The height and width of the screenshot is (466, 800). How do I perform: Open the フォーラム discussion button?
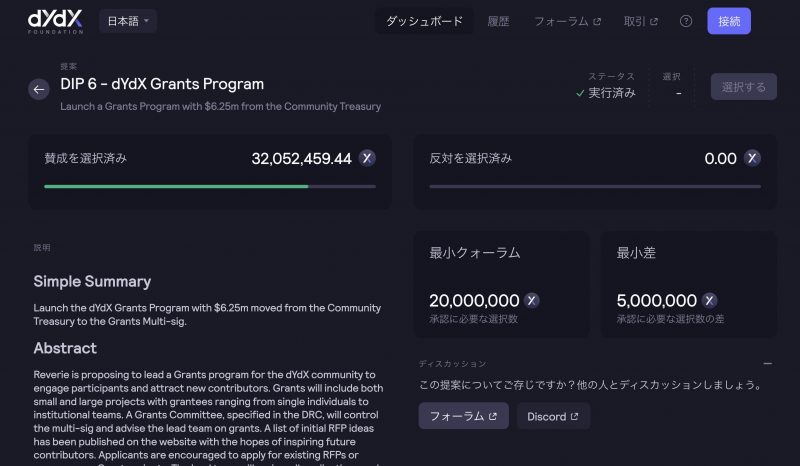click(463, 416)
